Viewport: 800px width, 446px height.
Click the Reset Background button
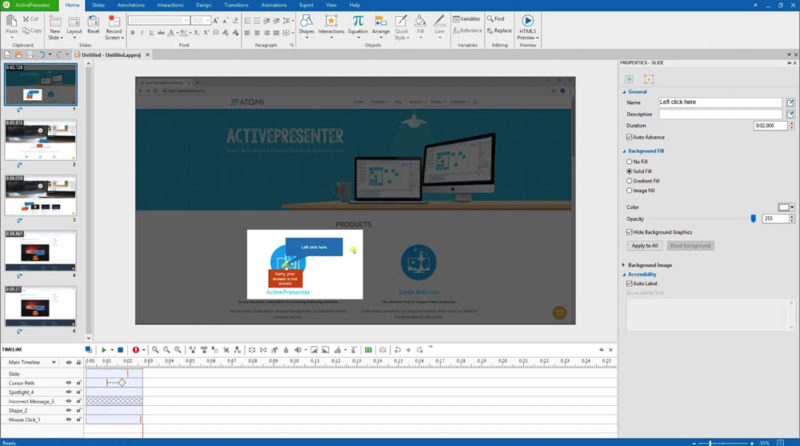pos(690,246)
